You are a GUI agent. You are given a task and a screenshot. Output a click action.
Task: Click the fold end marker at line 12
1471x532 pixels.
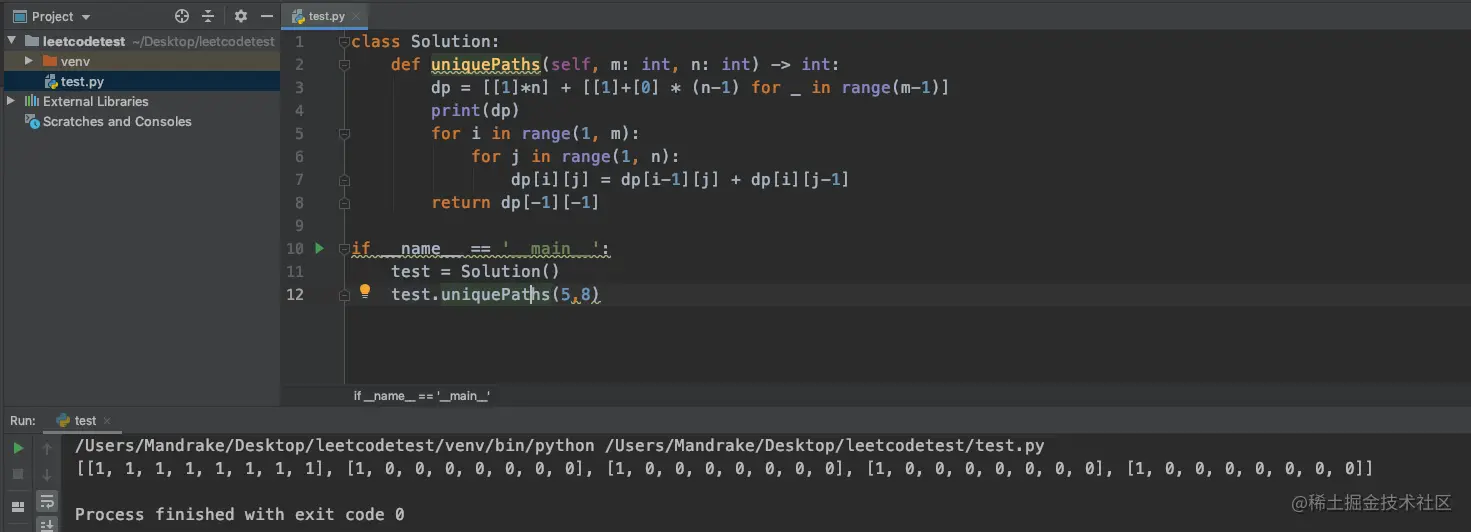pos(344,294)
